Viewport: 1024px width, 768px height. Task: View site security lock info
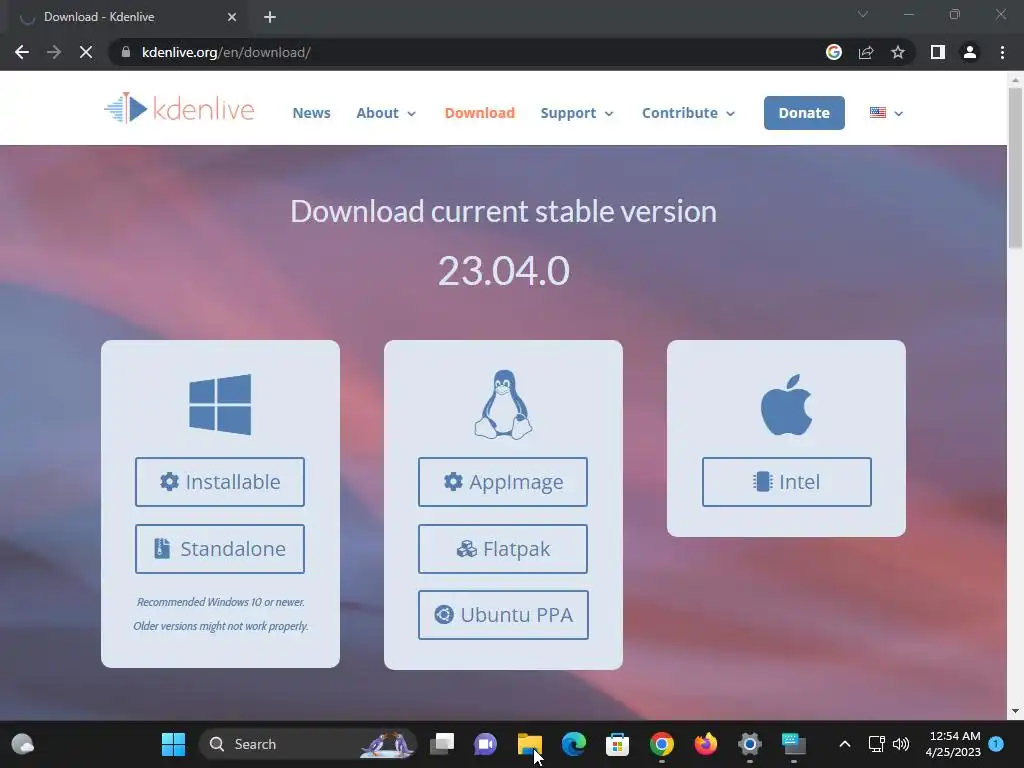pos(126,52)
